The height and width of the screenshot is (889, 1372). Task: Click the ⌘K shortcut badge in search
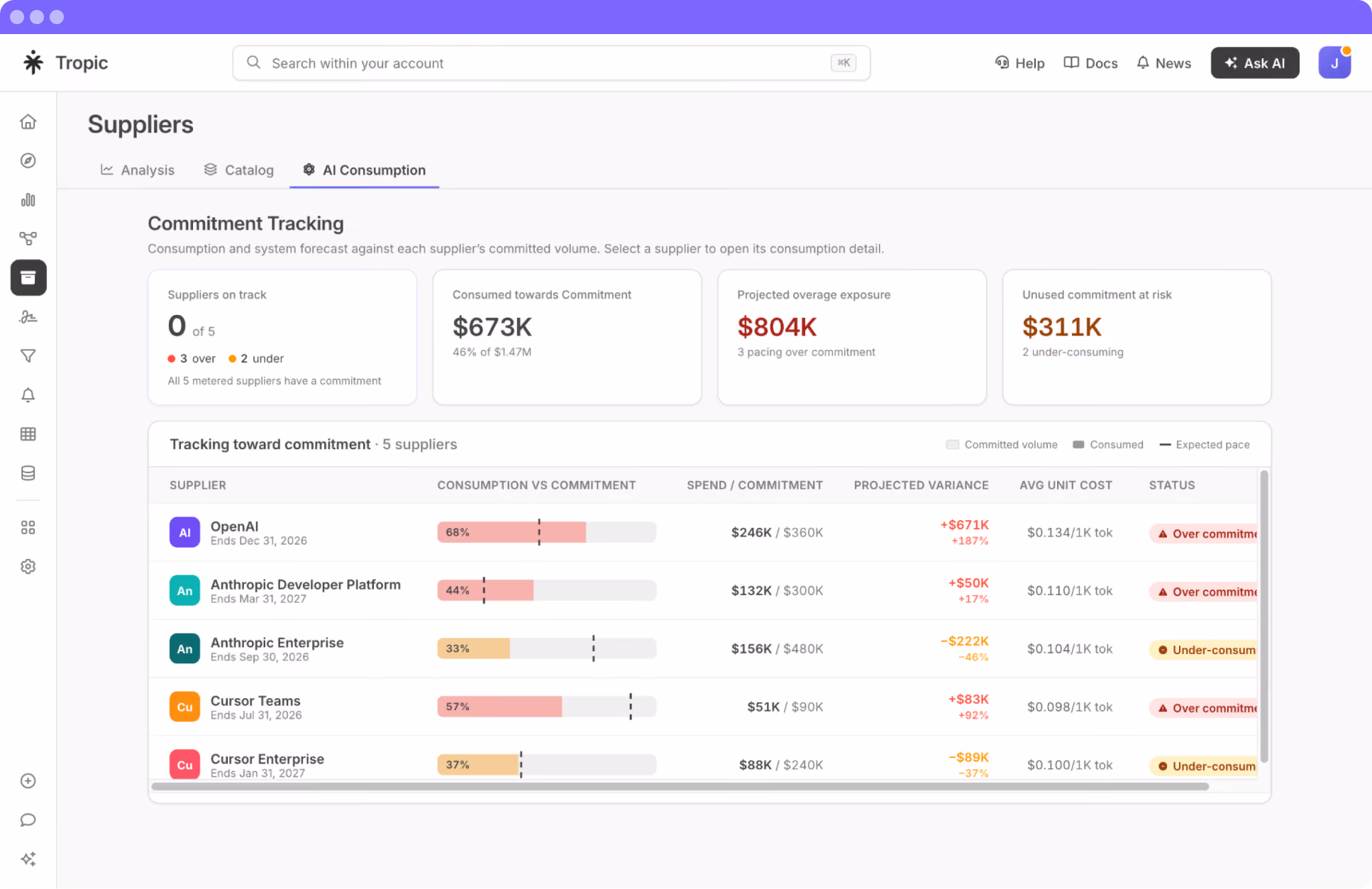click(843, 62)
